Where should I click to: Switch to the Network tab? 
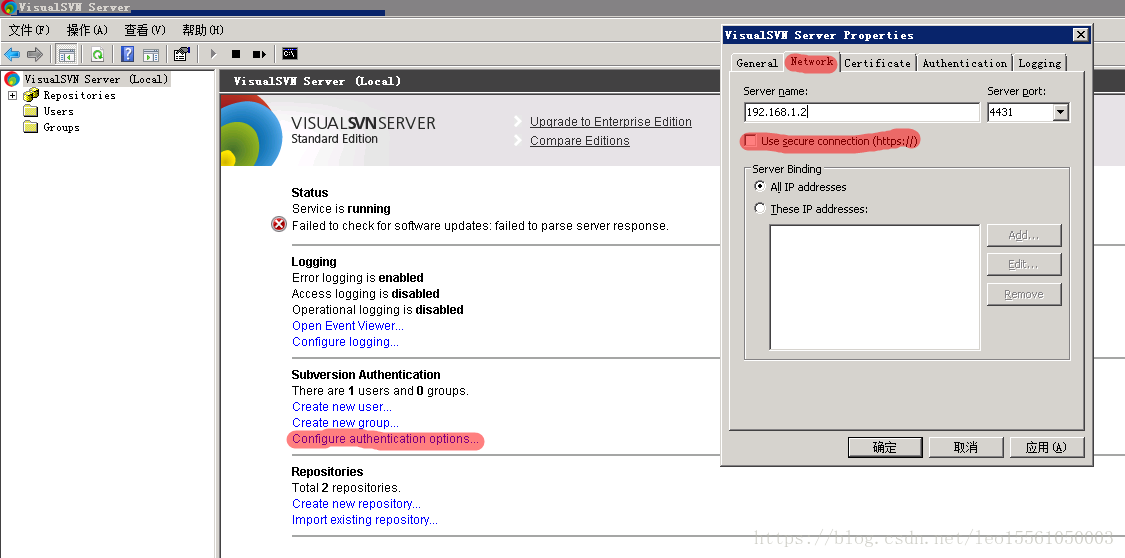tap(811, 62)
